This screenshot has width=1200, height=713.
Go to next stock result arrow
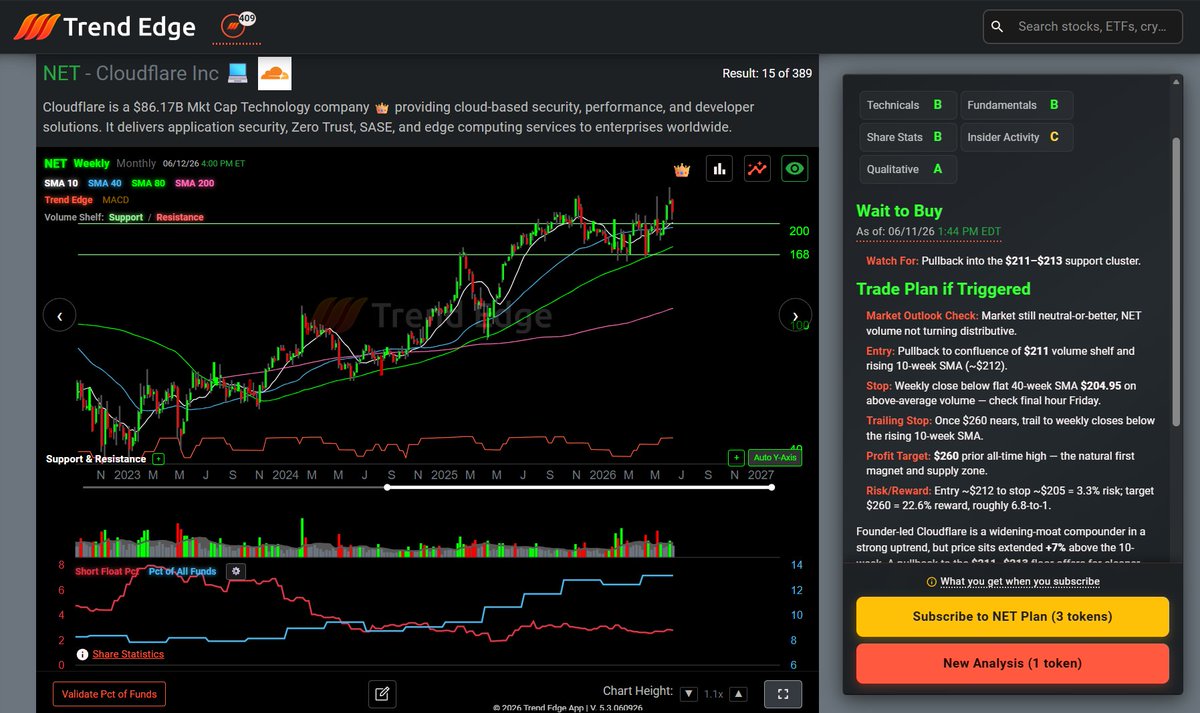[795, 316]
